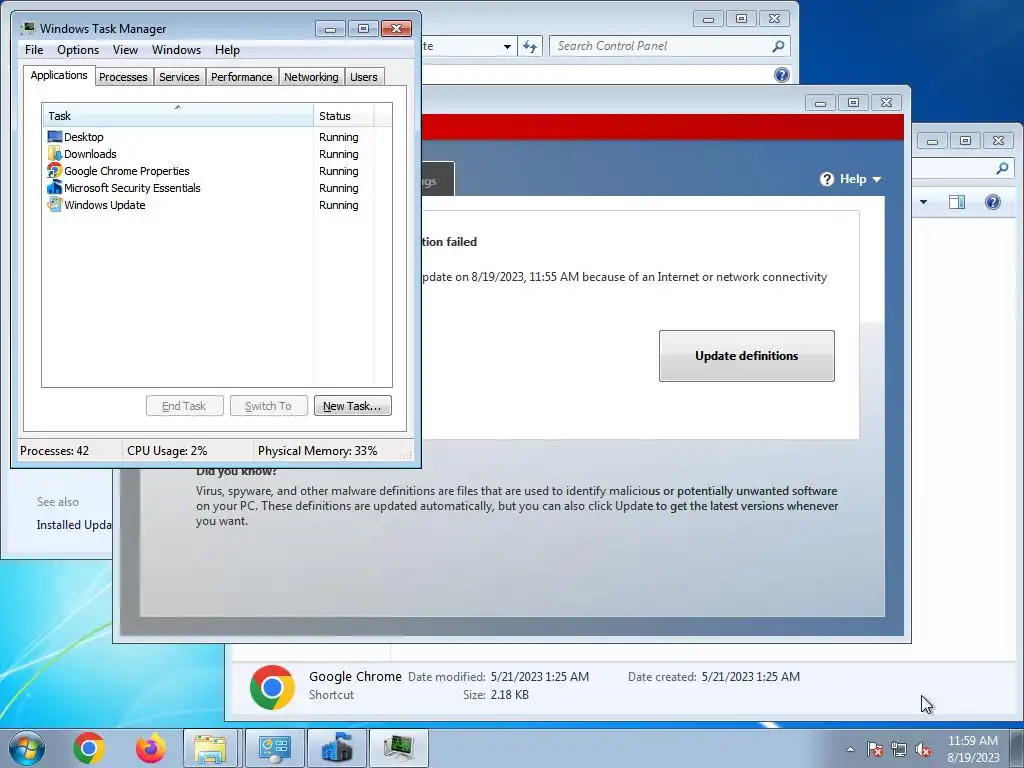
Task: Click in the Search Control Panel field
Action: (660, 46)
